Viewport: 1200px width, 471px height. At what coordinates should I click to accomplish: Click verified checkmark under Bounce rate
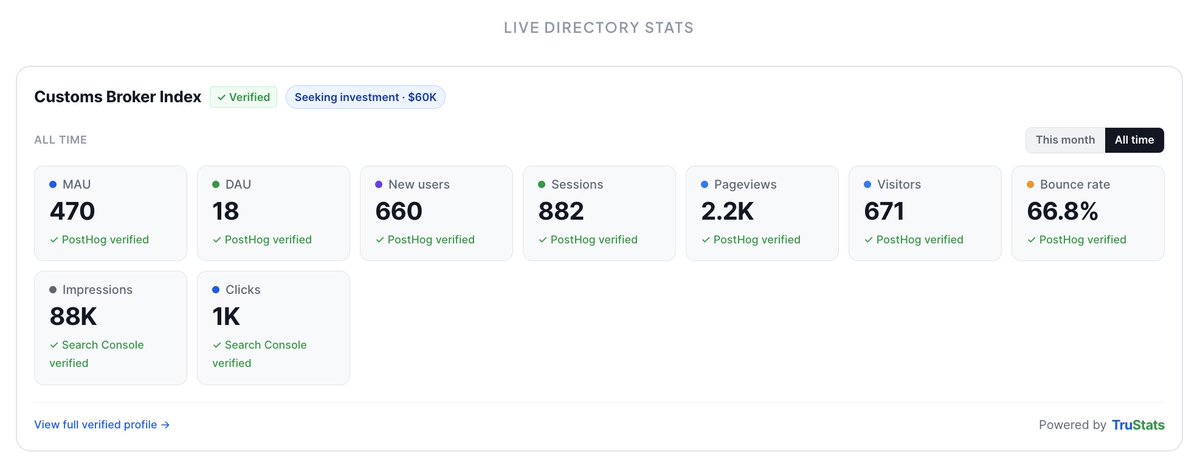point(1032,240)
